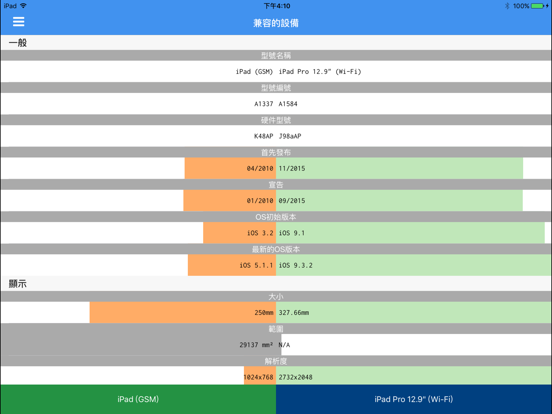This screenshot has height=414, width=552.
Task: Tap the OS初始版本 row header
Action: coord(276,217)
